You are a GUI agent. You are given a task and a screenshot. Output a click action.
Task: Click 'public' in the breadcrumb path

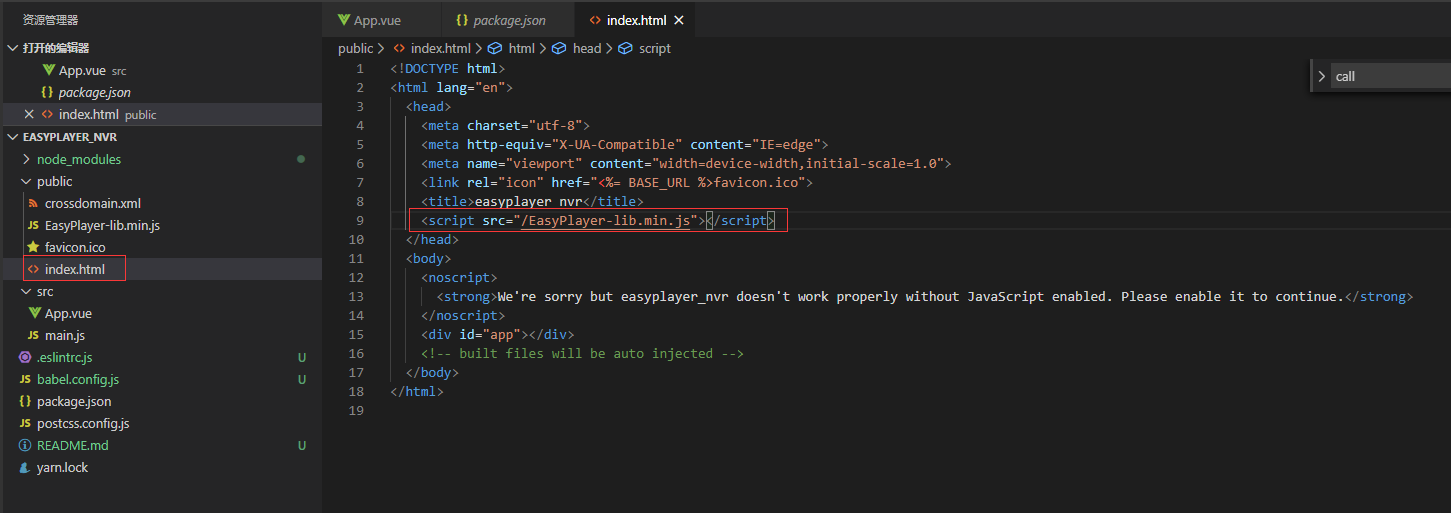(x=355, y=48)
